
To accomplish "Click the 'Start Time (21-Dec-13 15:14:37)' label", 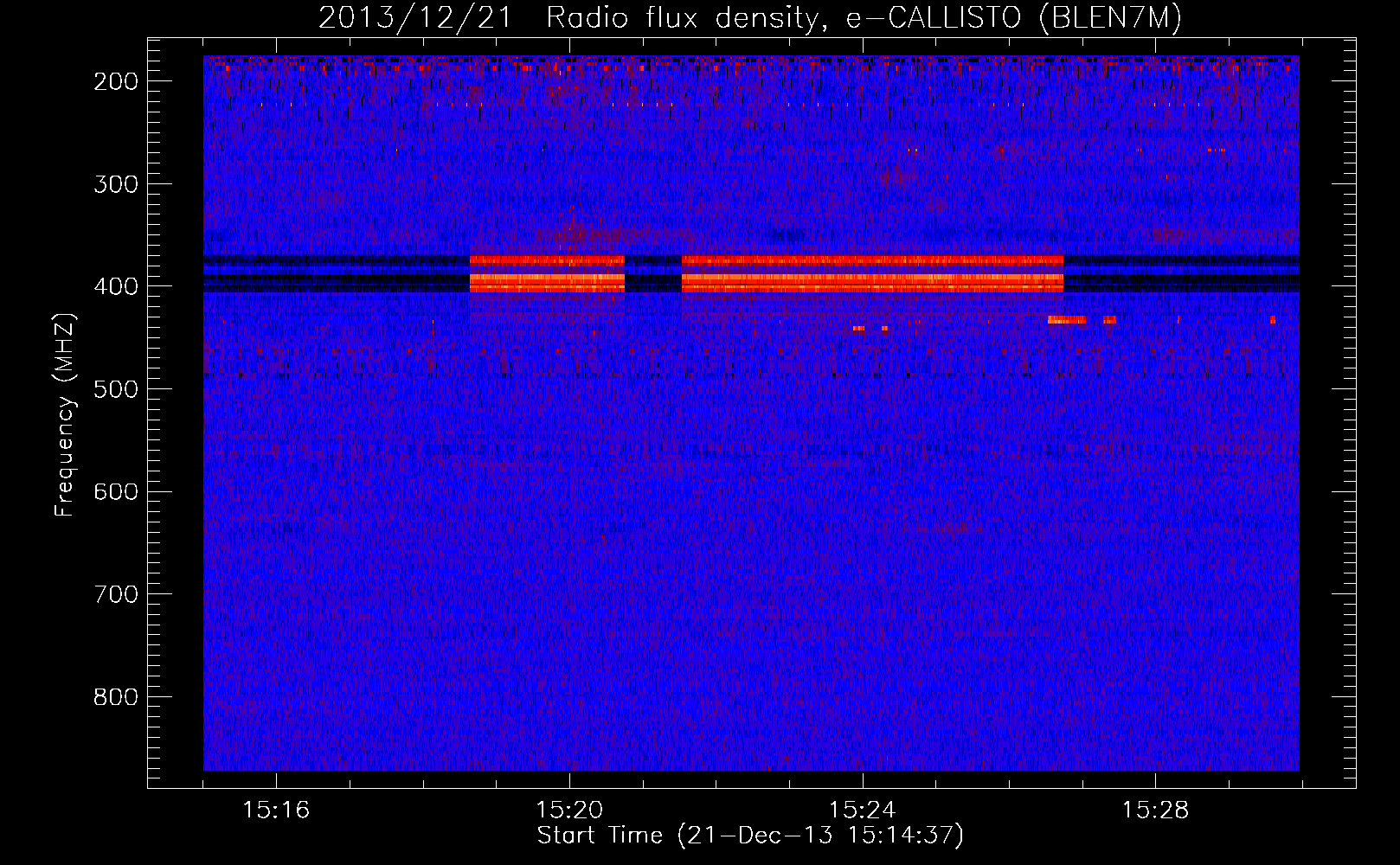I will (750, 836).
